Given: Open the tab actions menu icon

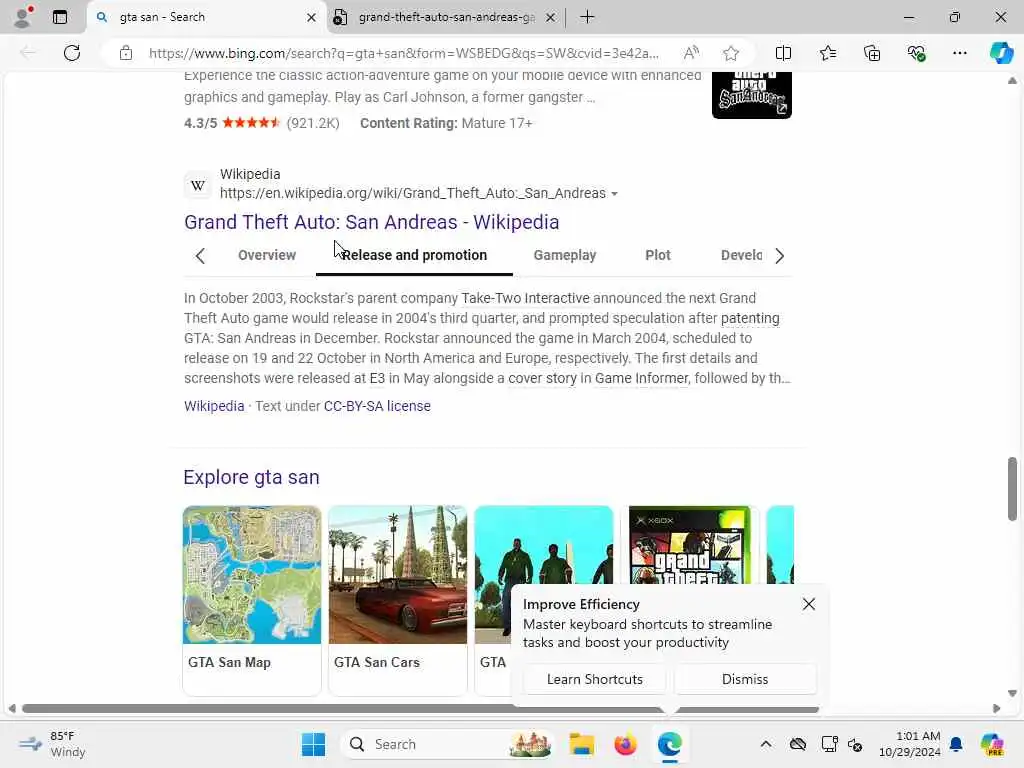Looking at the screenshot, I should (59, 17).
